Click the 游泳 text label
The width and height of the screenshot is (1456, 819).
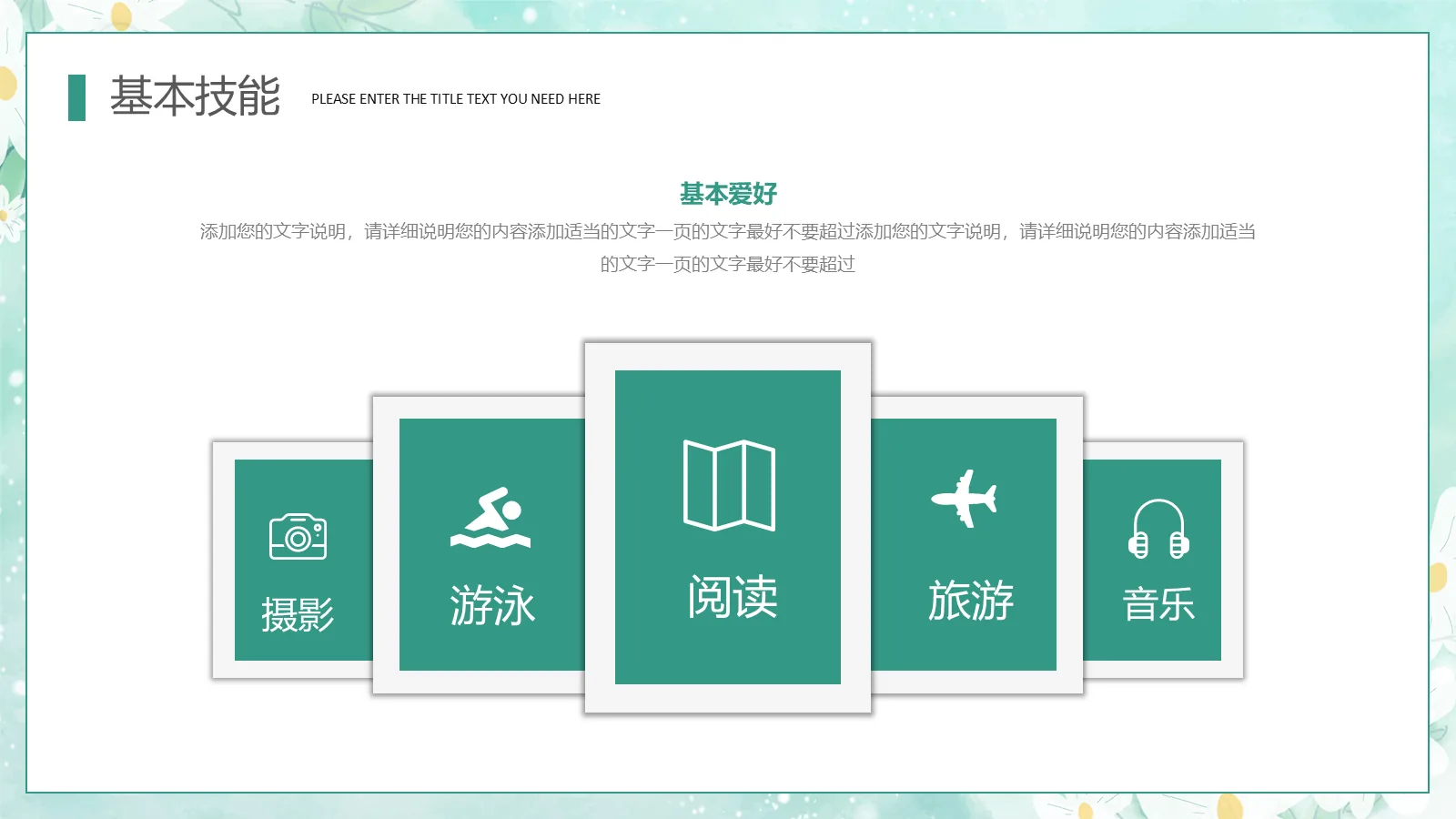[492, 603]
